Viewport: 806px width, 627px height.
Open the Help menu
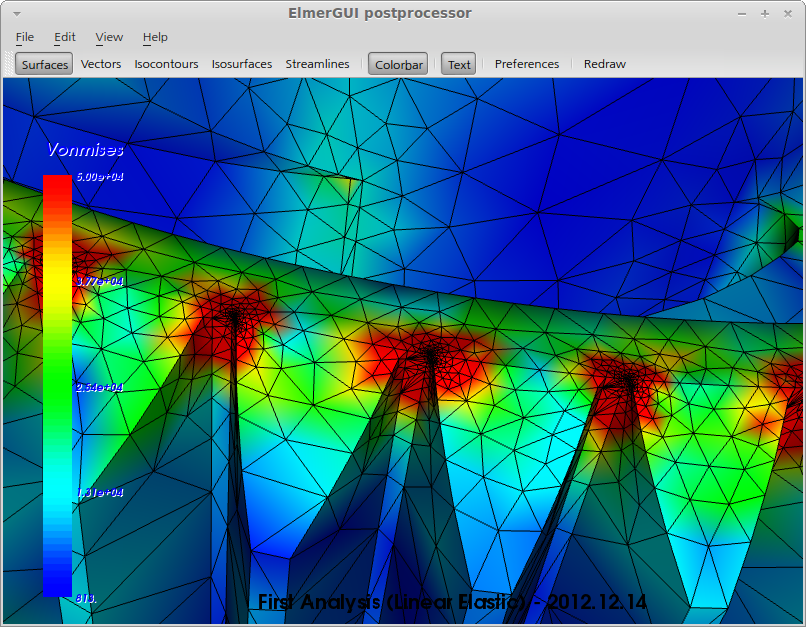tap(155, 37)
